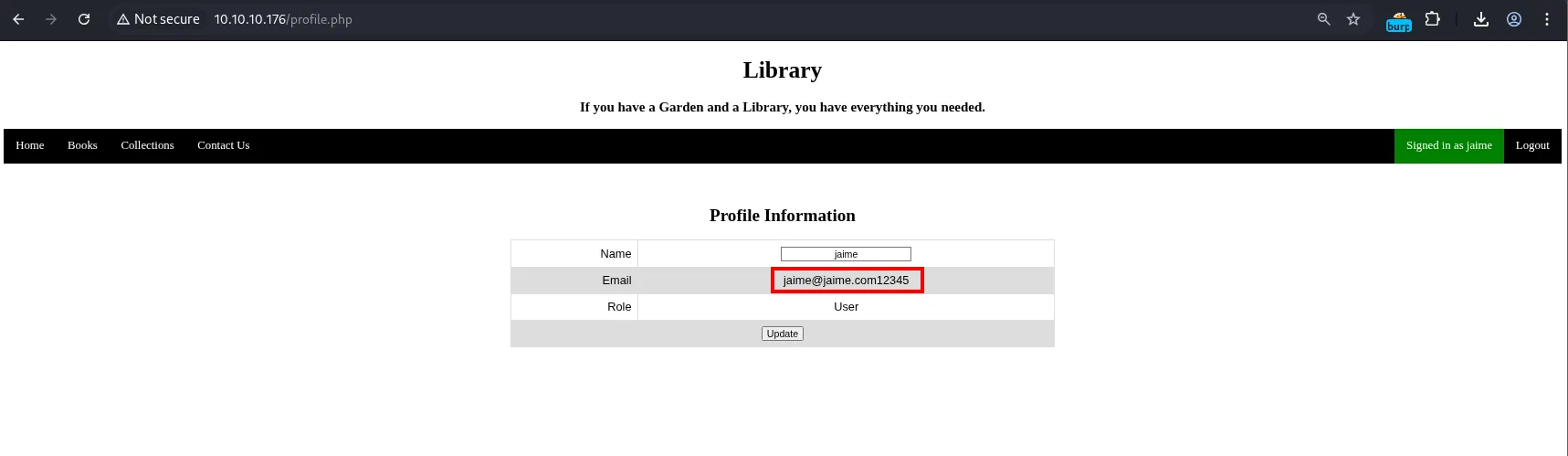
Task: Click the Garden and a Library tagline text
Action: (x=783, y=107)
